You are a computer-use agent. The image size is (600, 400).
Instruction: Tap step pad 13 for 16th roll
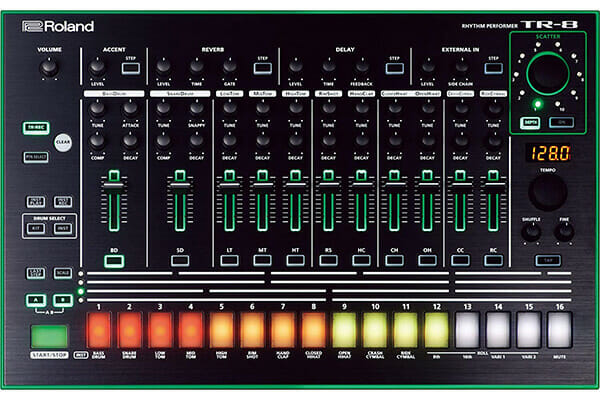(x=467, y=330)
